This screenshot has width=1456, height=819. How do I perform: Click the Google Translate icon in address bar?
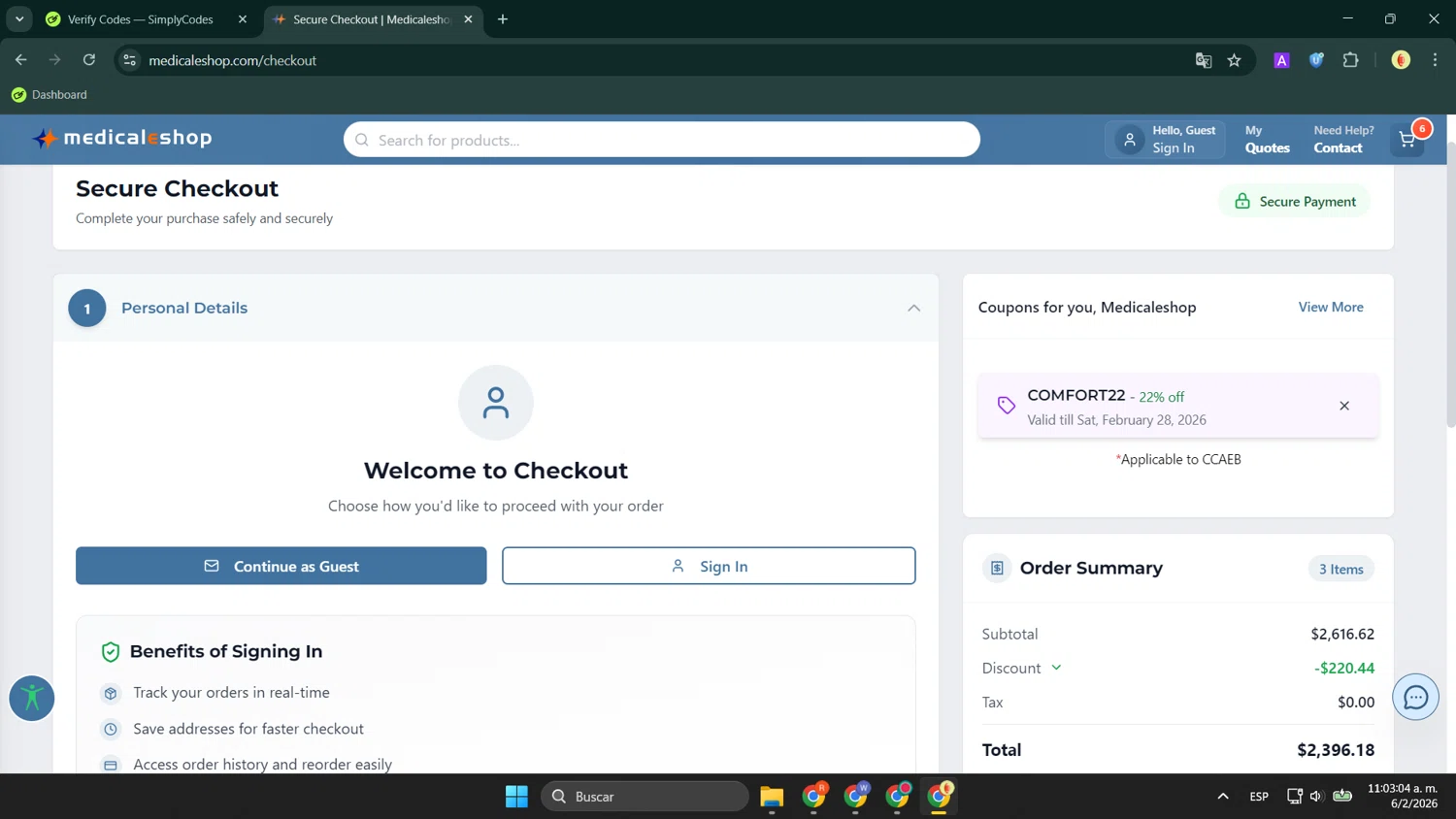pos(1204,60)
